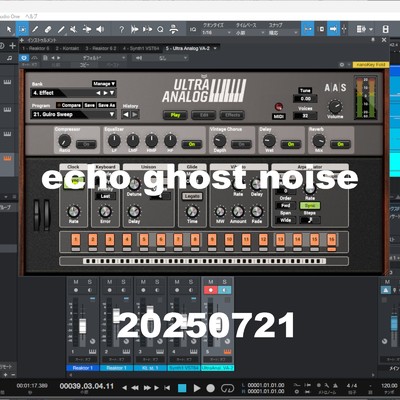Click the music note icon in sidebar

(9, 58)
